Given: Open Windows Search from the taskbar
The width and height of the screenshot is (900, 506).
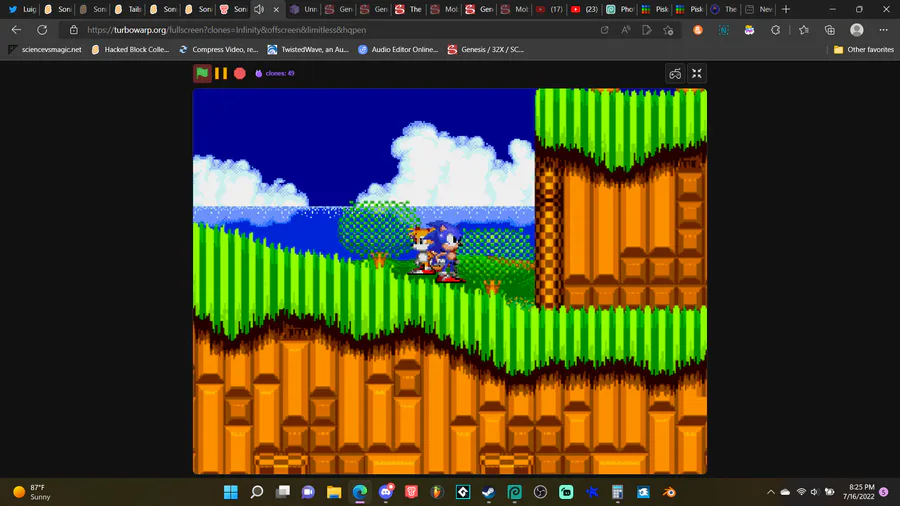Looking at the screenshot, I should [x=257, y=492].
